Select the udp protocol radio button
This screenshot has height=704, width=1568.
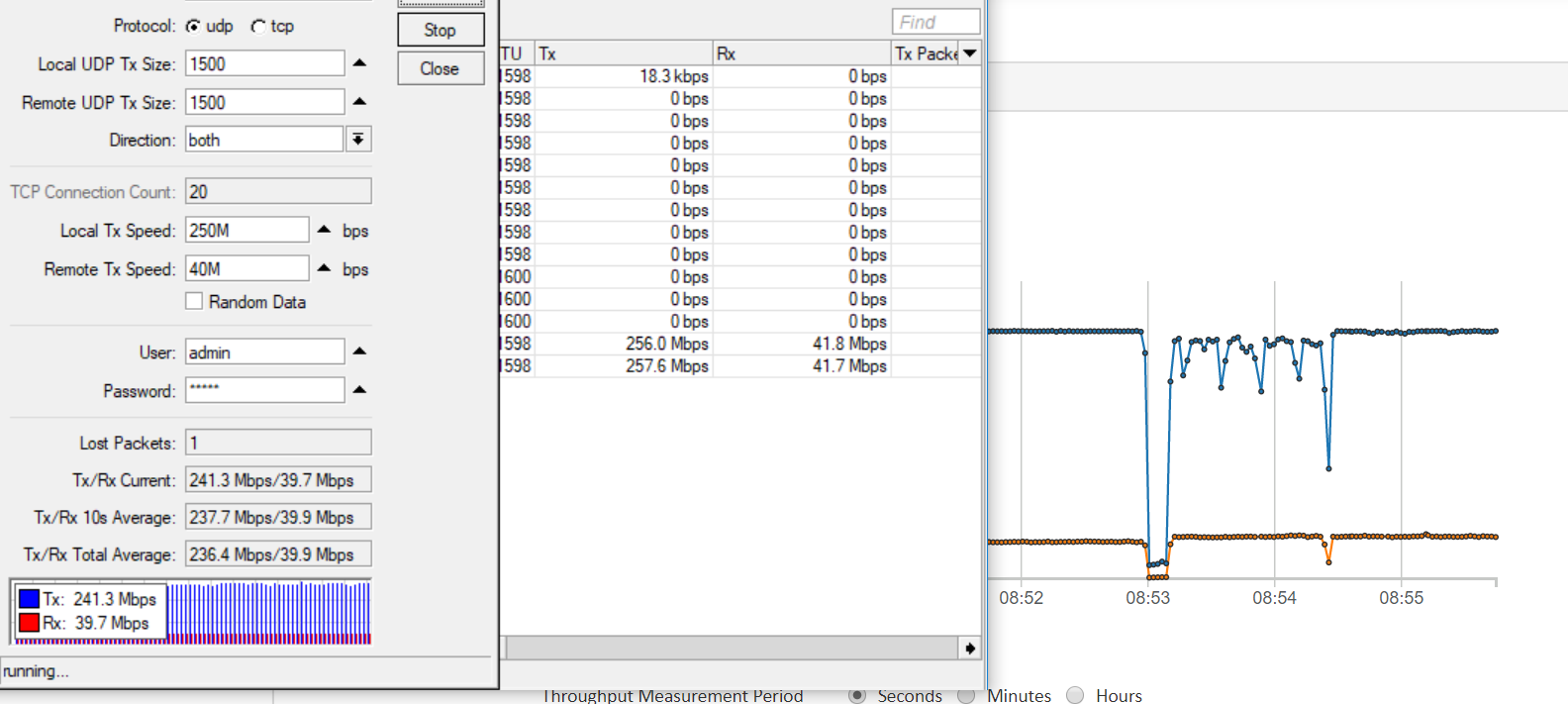click(x=193, y=26)
